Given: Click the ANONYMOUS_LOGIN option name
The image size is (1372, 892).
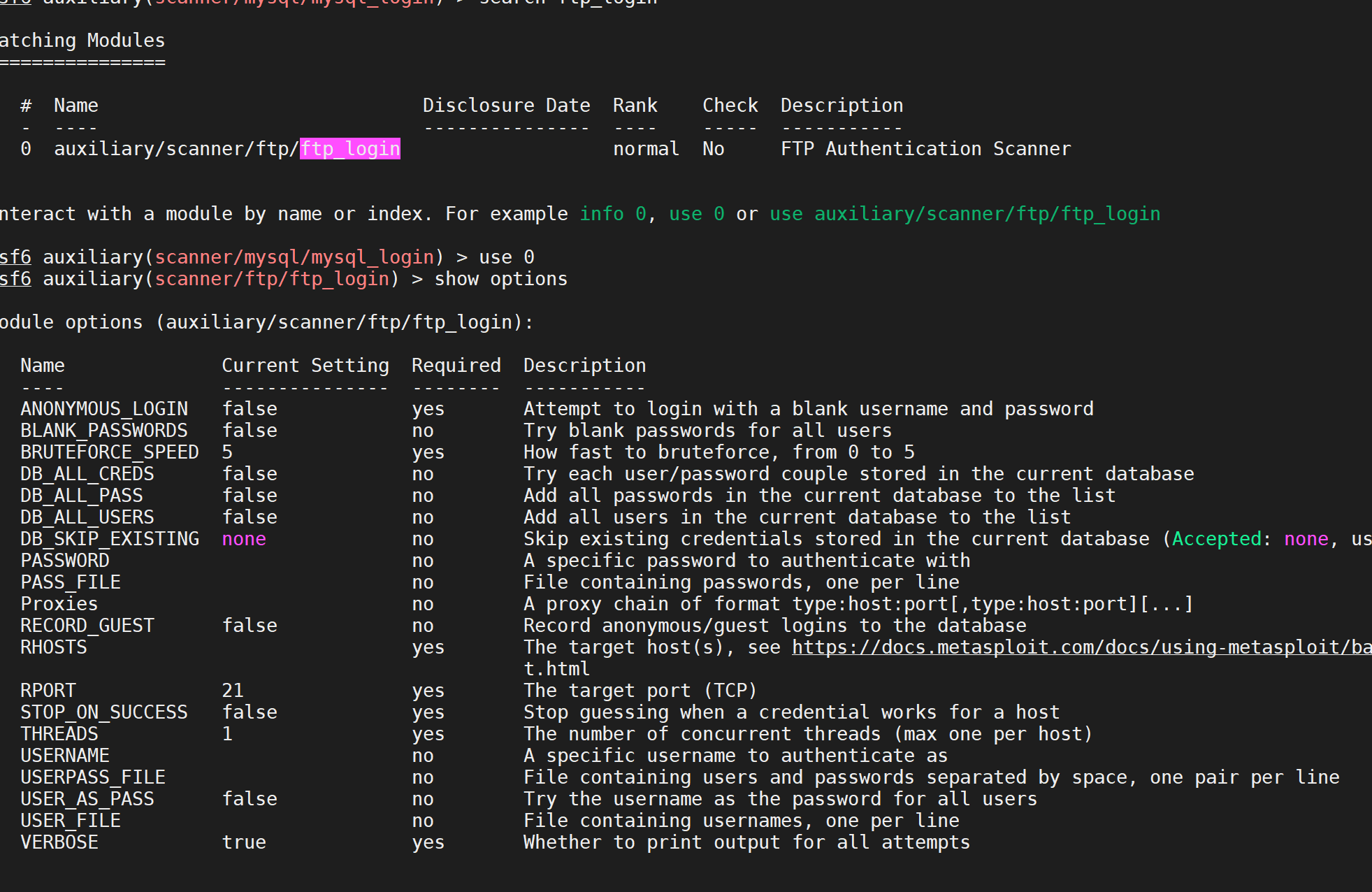Looking at the screenshot, I should [104, 409].
